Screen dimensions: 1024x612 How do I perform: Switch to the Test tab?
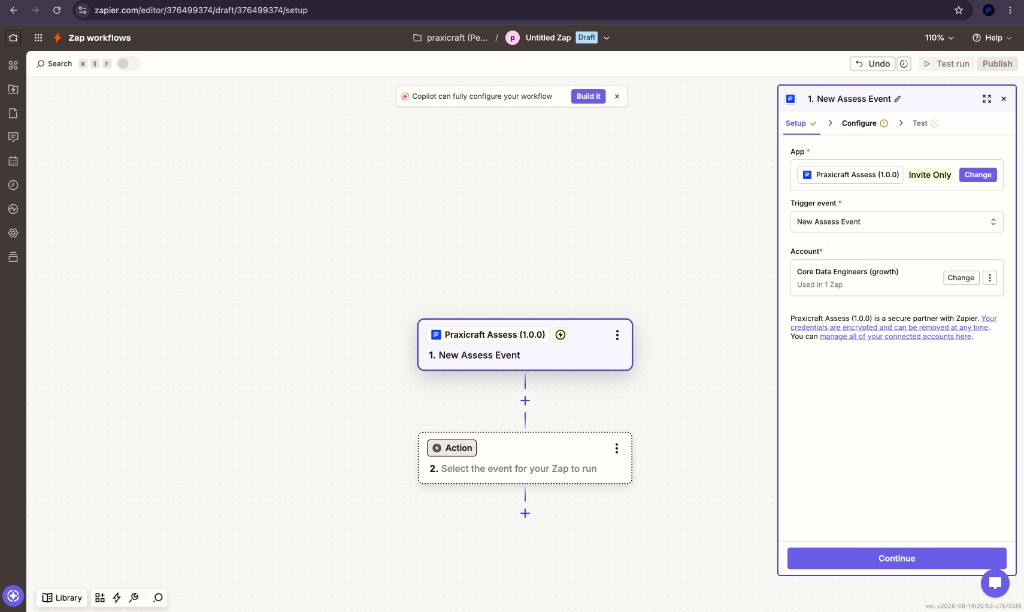coord(925,123)
